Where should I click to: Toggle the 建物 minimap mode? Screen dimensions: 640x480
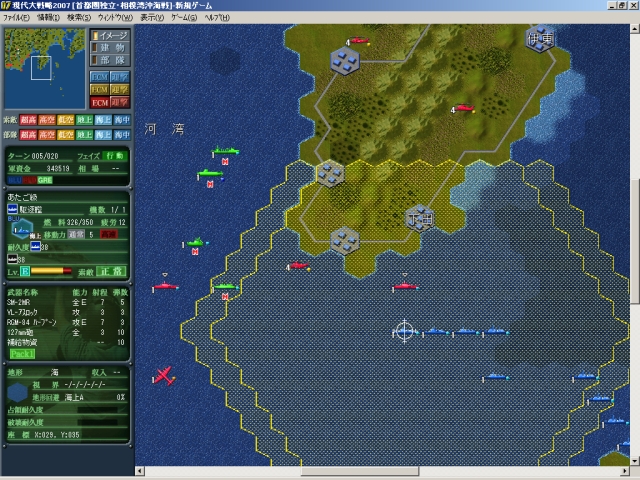point(110,48)
